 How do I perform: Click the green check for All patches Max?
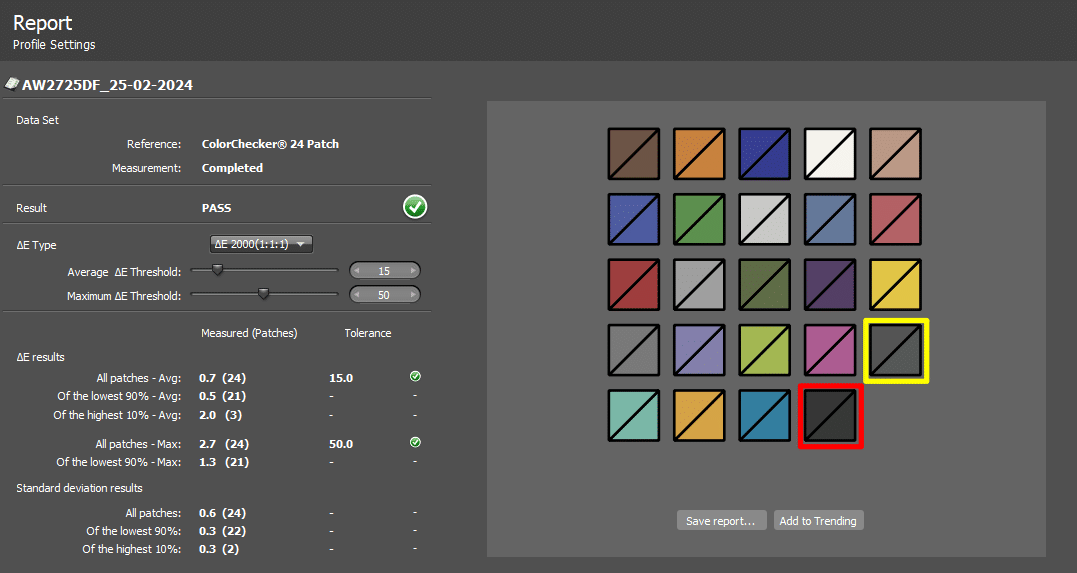415,442
